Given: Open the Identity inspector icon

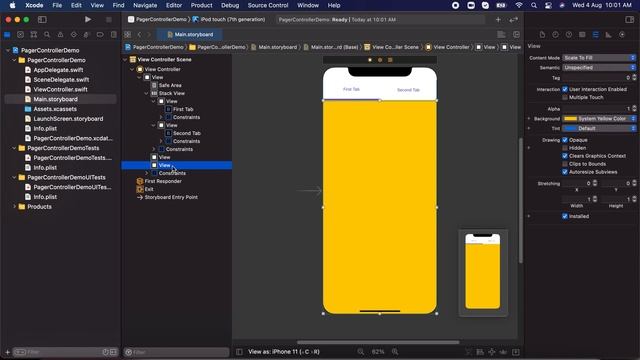Looking at the screenshot, I should [x=582, y=35].
